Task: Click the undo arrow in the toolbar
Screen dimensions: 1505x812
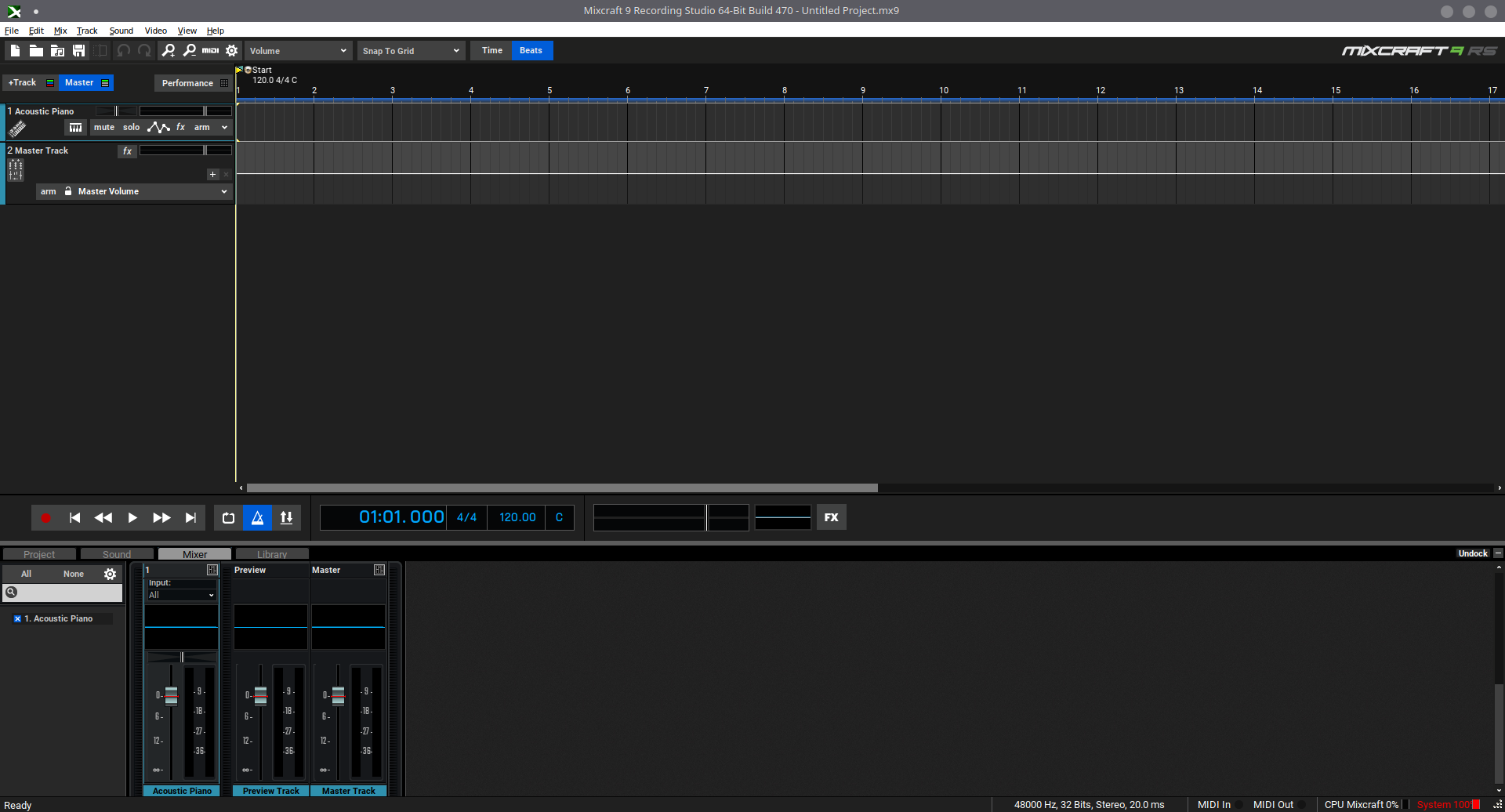Action: pyautogui.click(x=123, y=50)
